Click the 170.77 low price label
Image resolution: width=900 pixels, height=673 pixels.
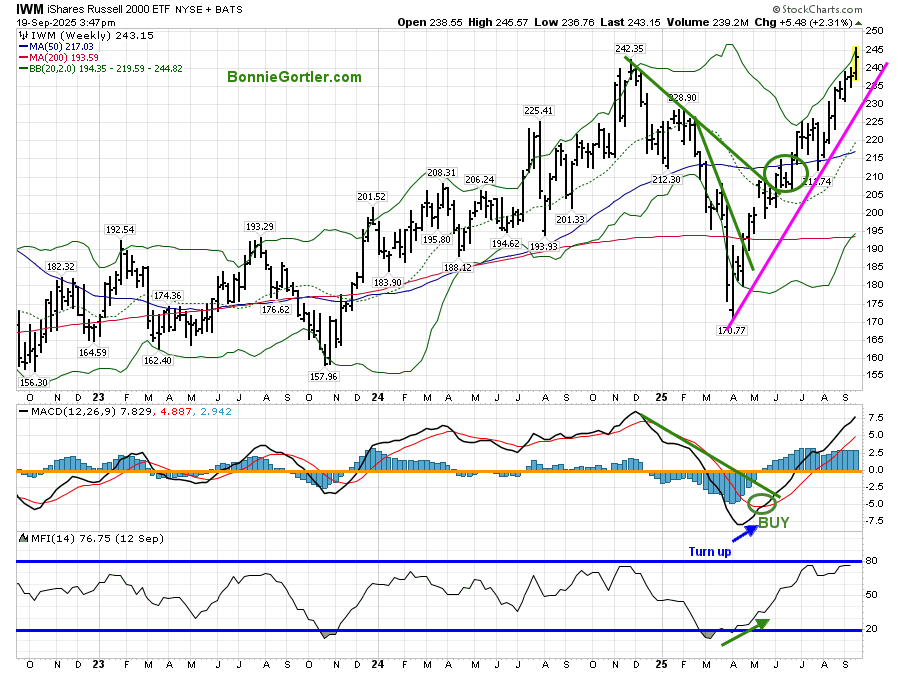click(734, 329)
